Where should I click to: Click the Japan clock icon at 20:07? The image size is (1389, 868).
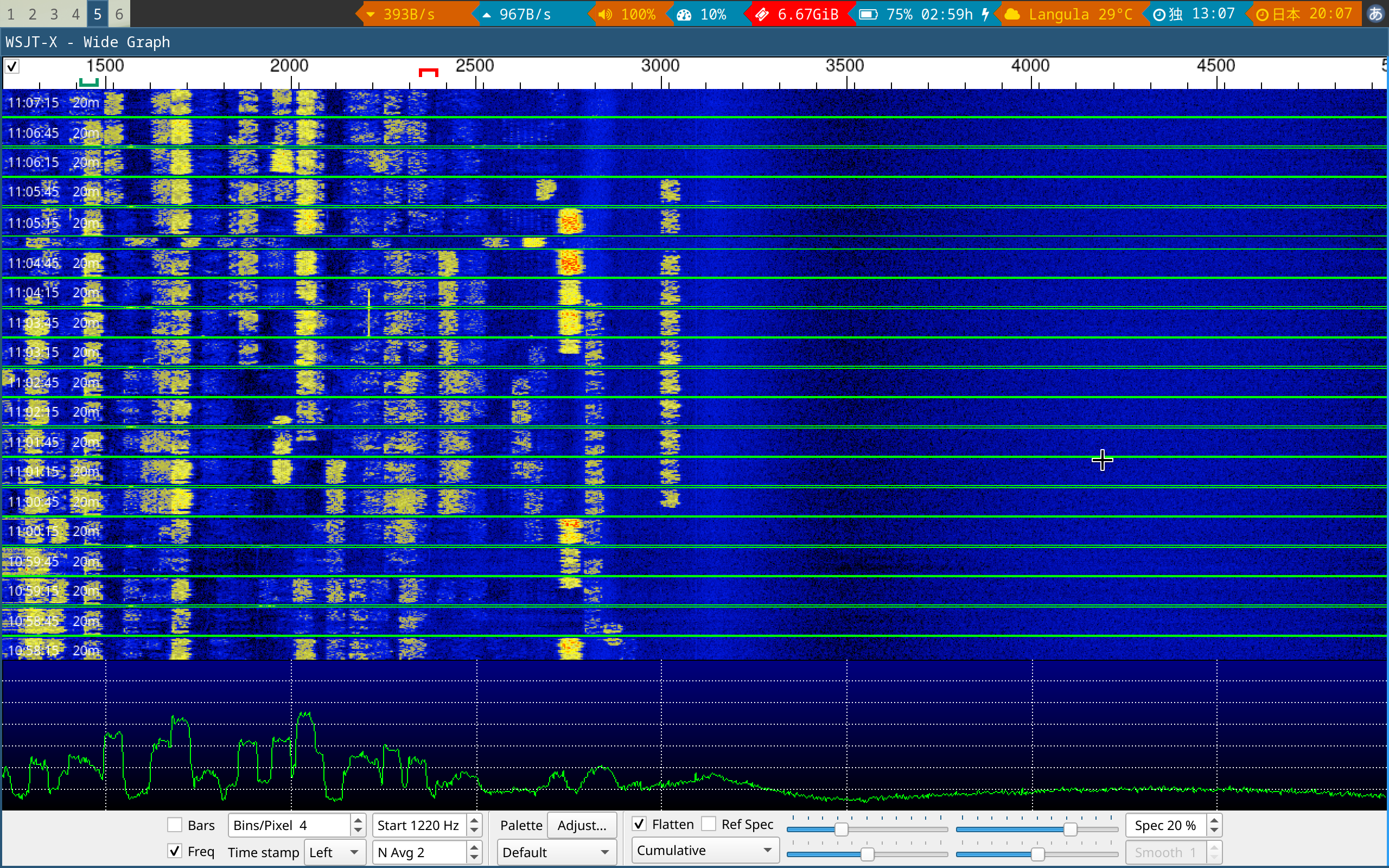[1261, 14]
